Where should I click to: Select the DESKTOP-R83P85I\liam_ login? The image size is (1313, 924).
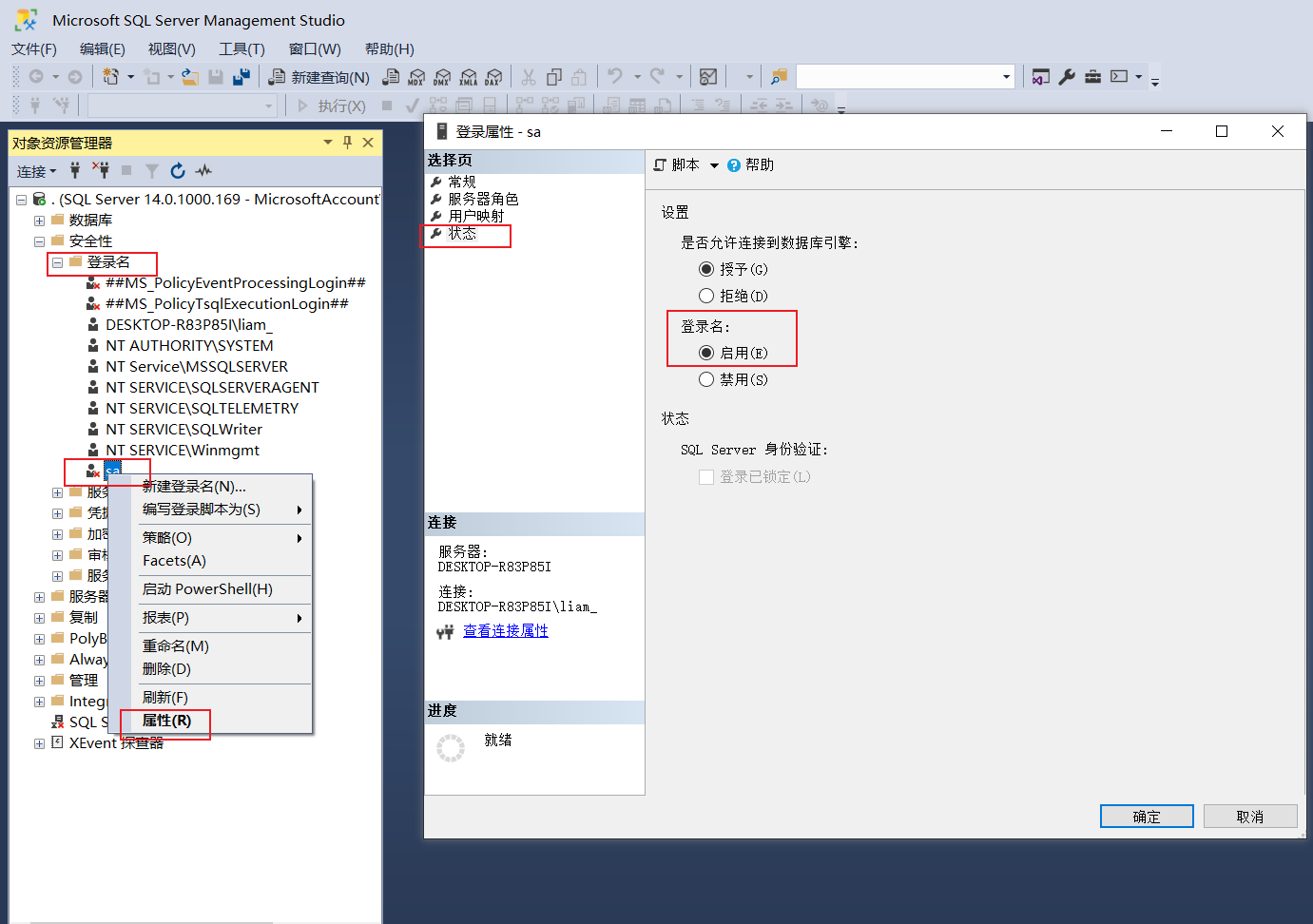[x=189, y=325]
